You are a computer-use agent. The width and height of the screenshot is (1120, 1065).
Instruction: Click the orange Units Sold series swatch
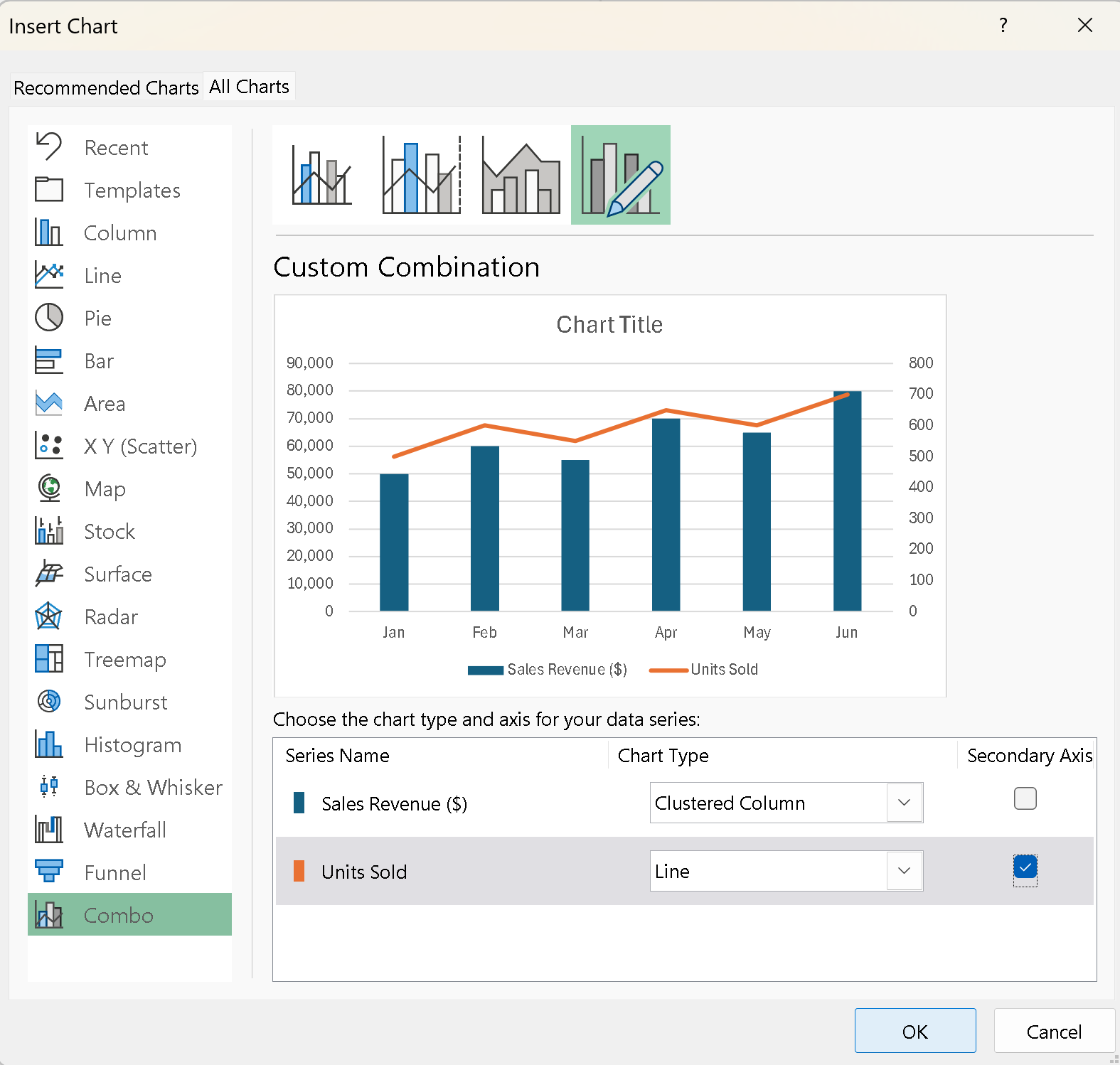[299, 872]
